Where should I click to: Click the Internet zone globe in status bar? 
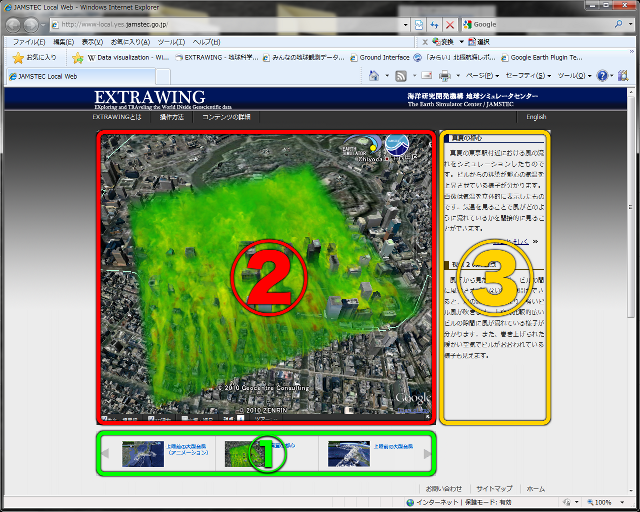point(410,502)
